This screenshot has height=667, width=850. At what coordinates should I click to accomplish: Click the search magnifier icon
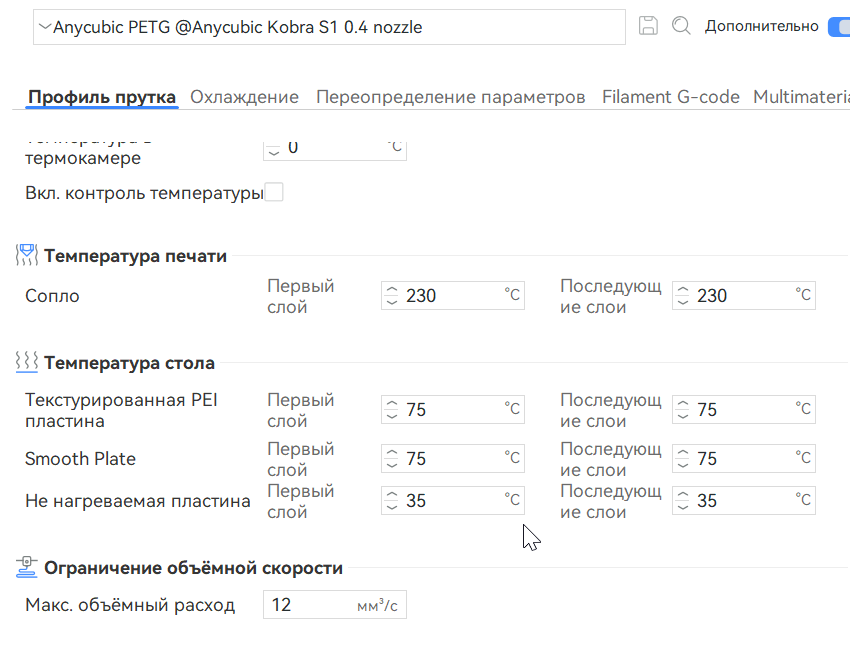coord(681,27)
